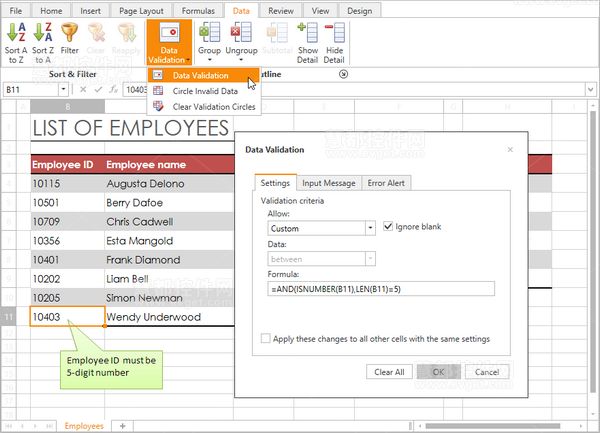This screenshot has height=433, width=600.
Task: Open the Allow Custom dropdown
Action: [x=370, y=228]
